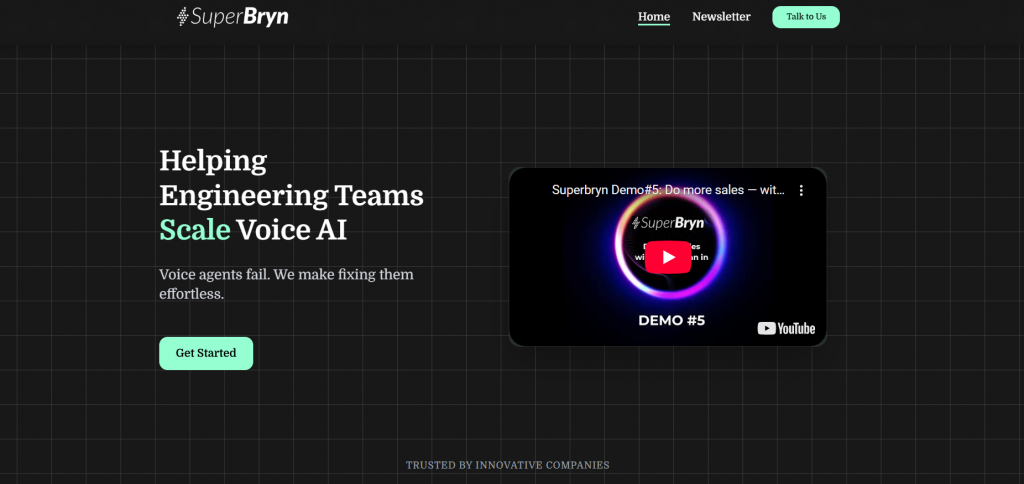Screen dimensions: 1024x484
Task: Open the Newsletter page
Action: (721, 17)
